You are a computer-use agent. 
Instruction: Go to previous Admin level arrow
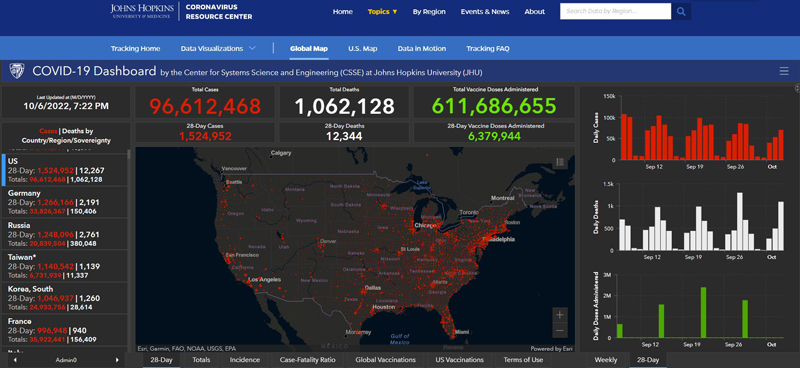pyautogui.click(x=15, y=360)
